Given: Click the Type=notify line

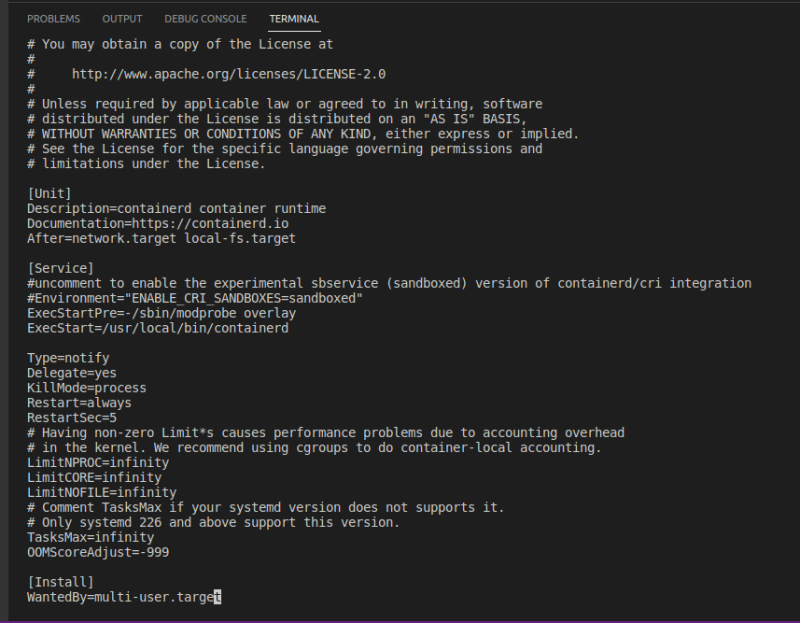Looking at the screenshot, I should [x=68, y=358].
